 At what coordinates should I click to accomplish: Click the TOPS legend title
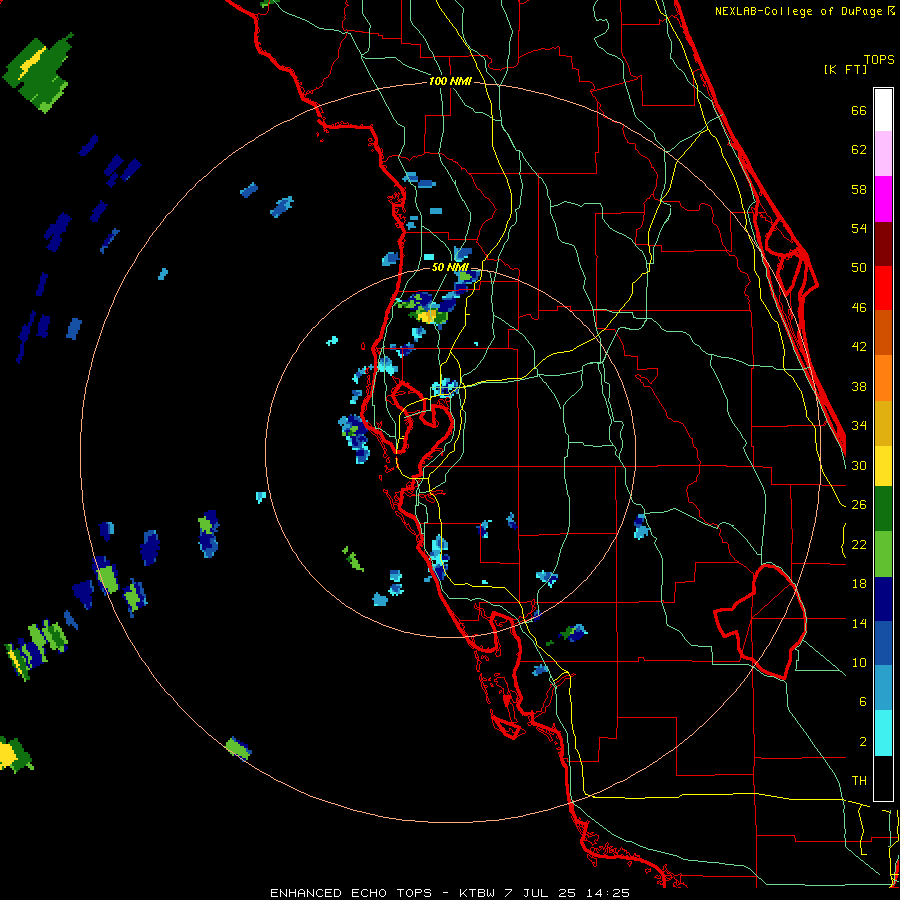pyautogui.click(x=879, y=60)
